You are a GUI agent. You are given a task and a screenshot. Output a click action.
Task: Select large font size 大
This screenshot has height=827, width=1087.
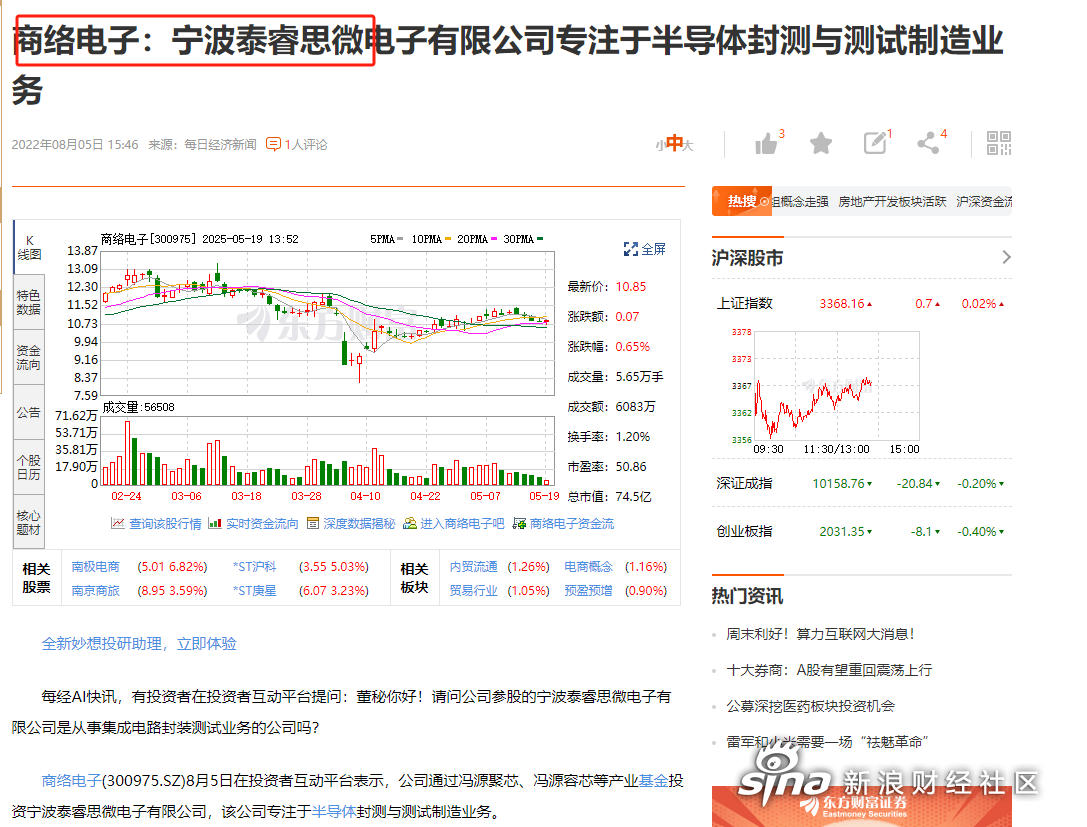click(x=688, y=145)
